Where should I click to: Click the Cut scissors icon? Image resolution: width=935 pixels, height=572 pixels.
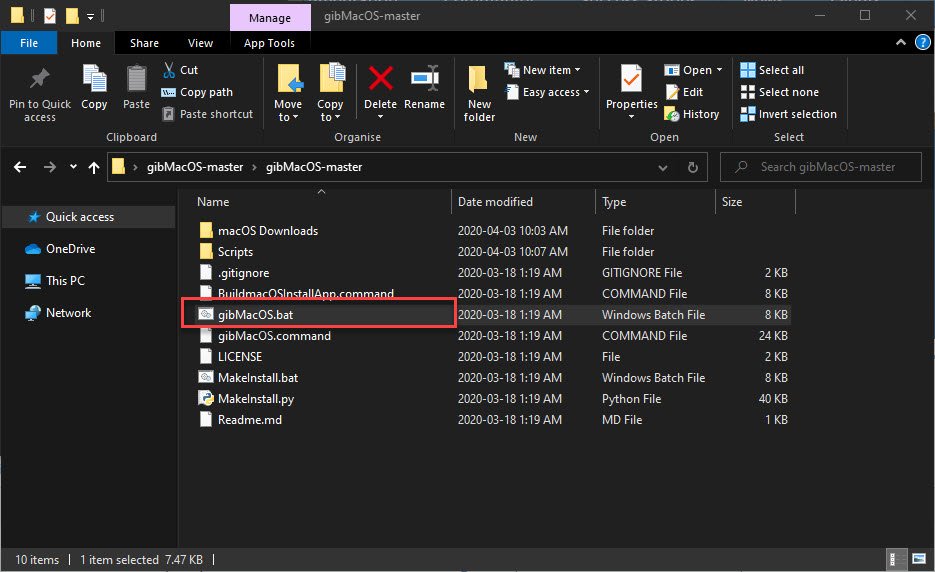[169, 70]
